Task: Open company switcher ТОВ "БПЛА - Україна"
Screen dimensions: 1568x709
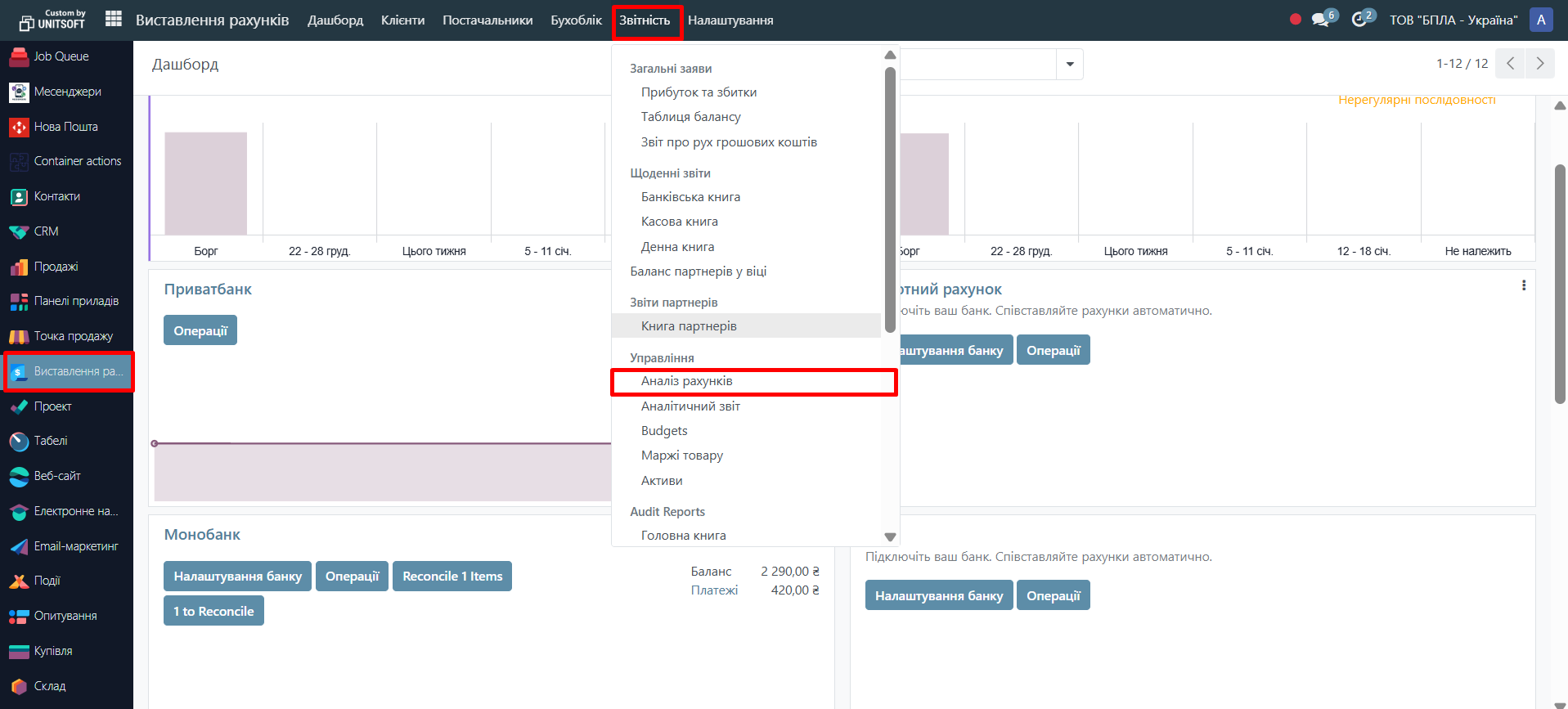Action: tap(1453, 20)
